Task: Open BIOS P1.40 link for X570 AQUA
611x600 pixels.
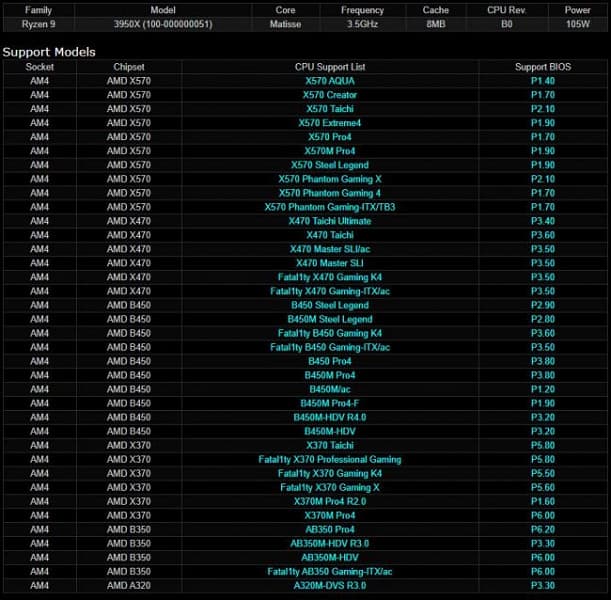Action: pos(543,81)
